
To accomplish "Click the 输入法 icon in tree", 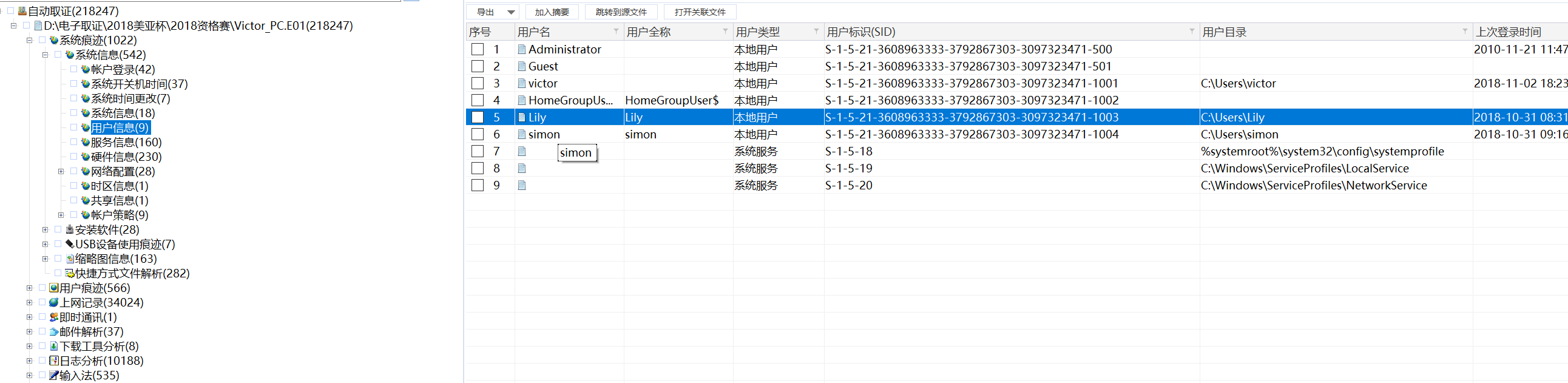I will [x=53, y=375].
